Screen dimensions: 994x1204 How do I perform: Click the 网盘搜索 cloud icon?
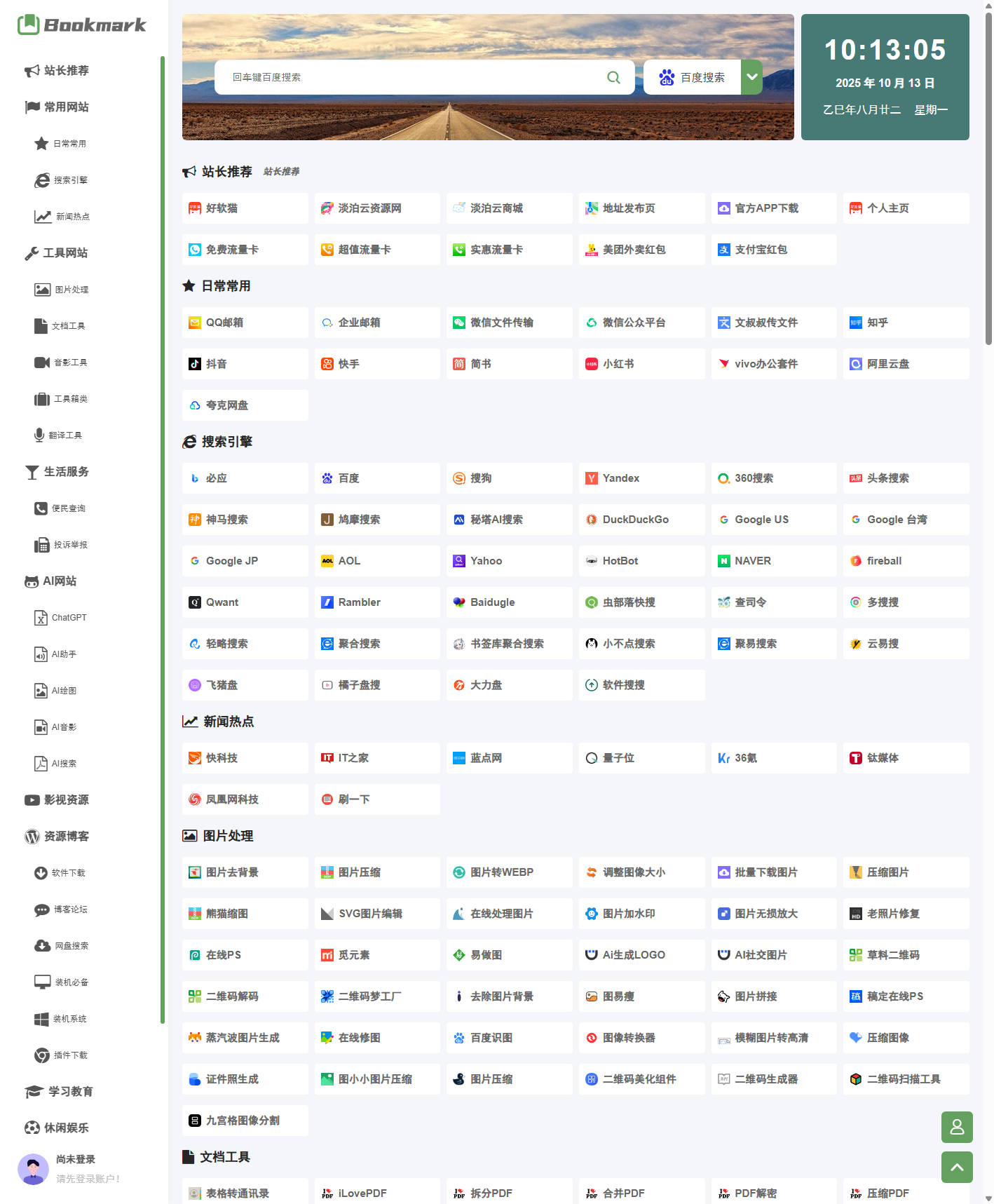(42, 945)
